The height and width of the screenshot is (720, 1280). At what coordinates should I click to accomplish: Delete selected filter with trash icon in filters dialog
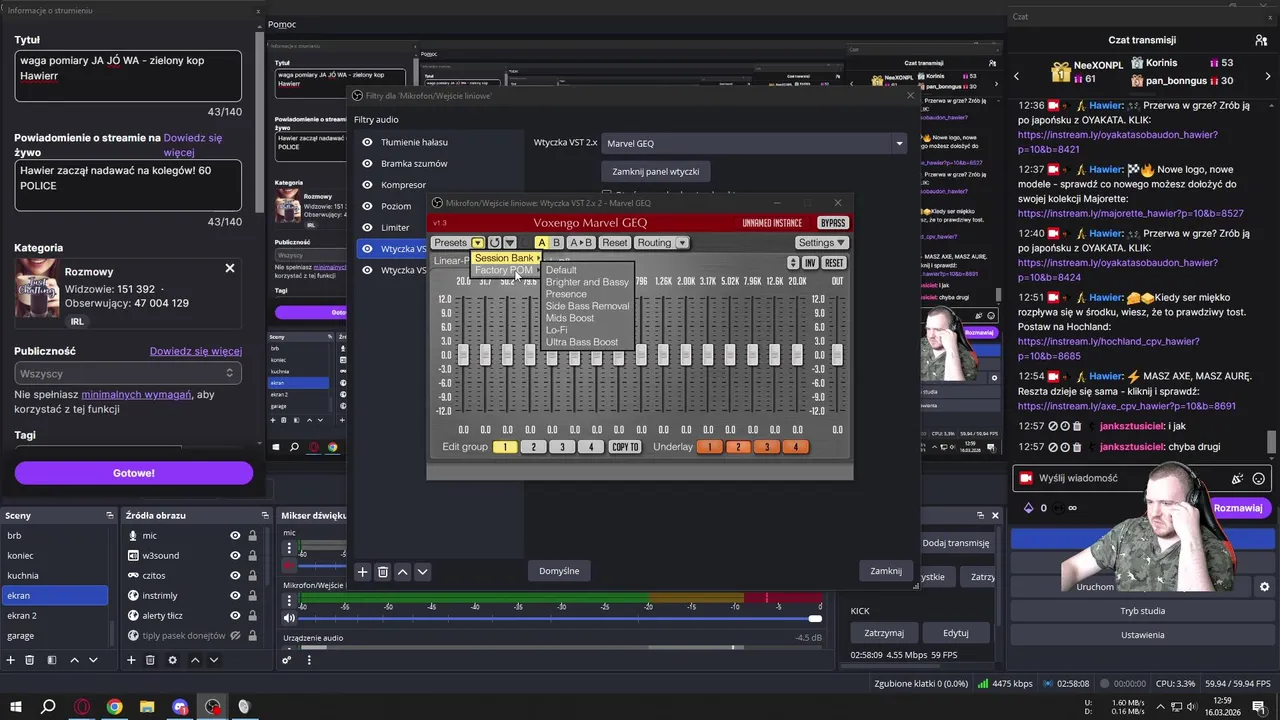coord(382,572)
